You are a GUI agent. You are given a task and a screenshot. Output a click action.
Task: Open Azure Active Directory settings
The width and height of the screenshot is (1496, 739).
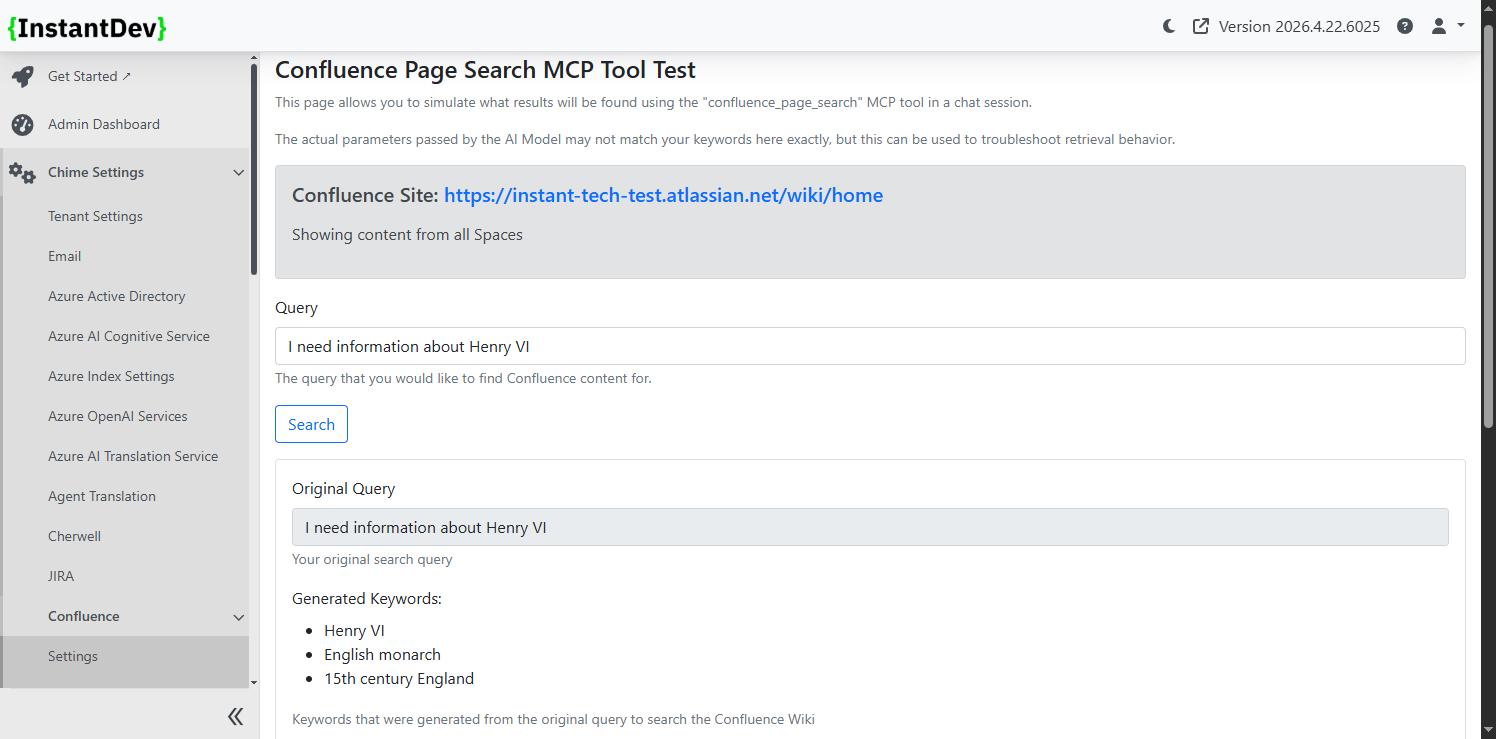pyautogui.click(x=117, y=296)
